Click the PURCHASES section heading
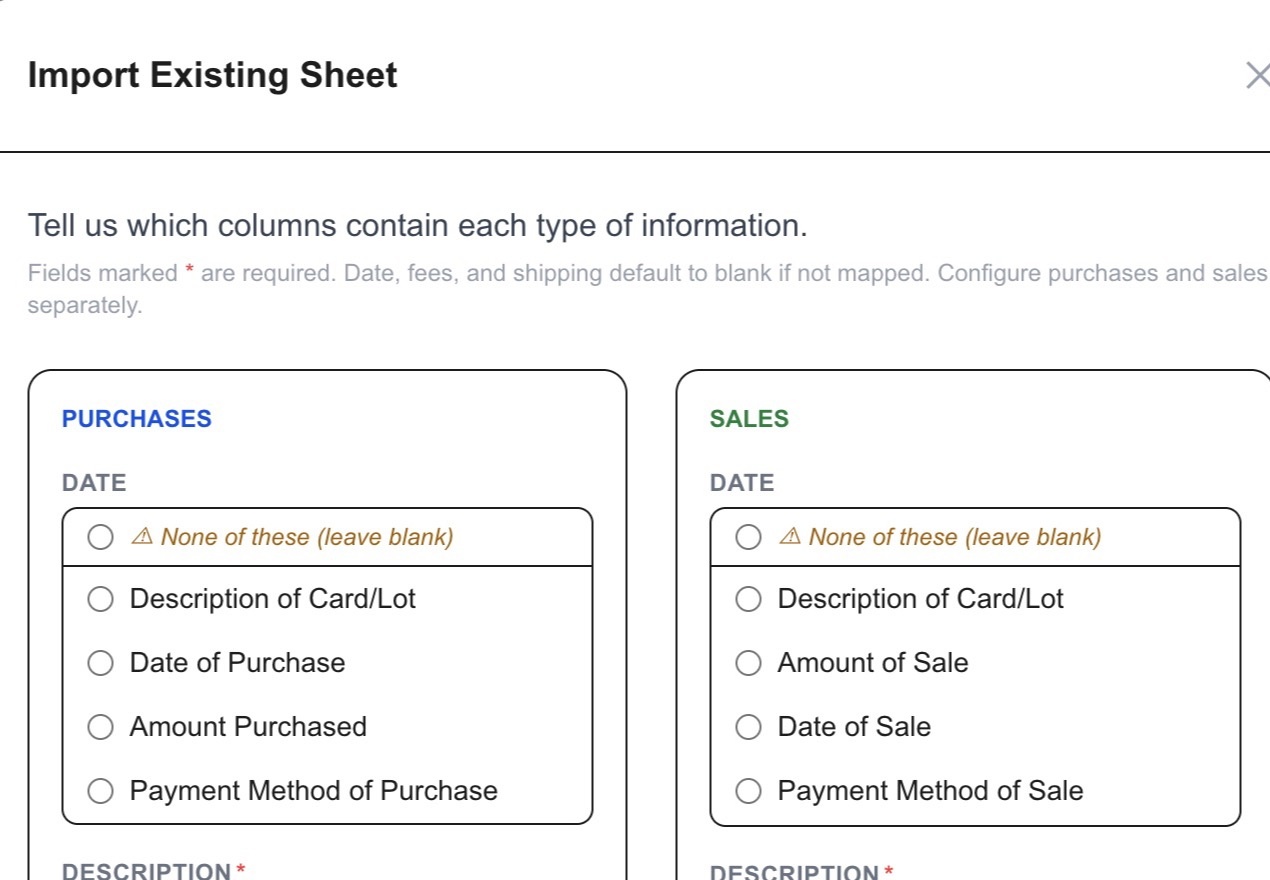 (x=137, y=419)
